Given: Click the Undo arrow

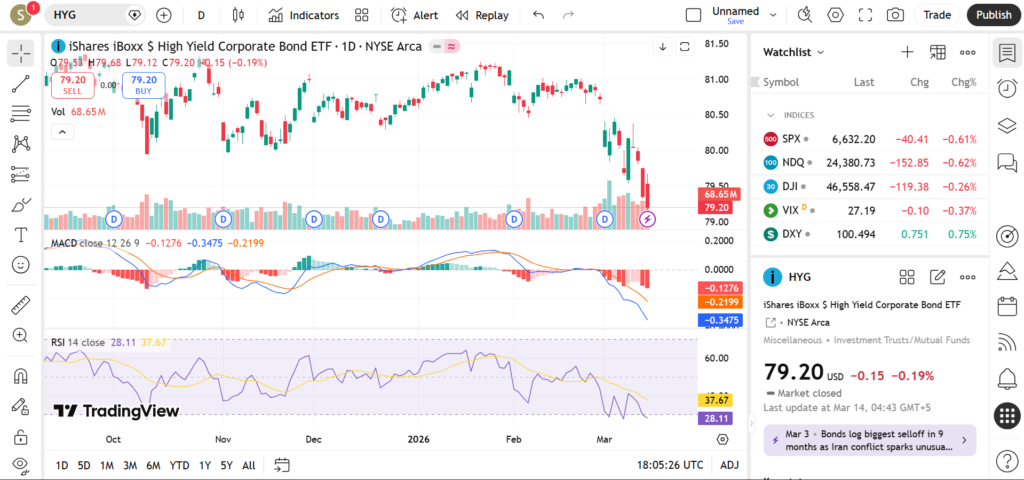Looking at the screenshot, I should coord(539,15).
